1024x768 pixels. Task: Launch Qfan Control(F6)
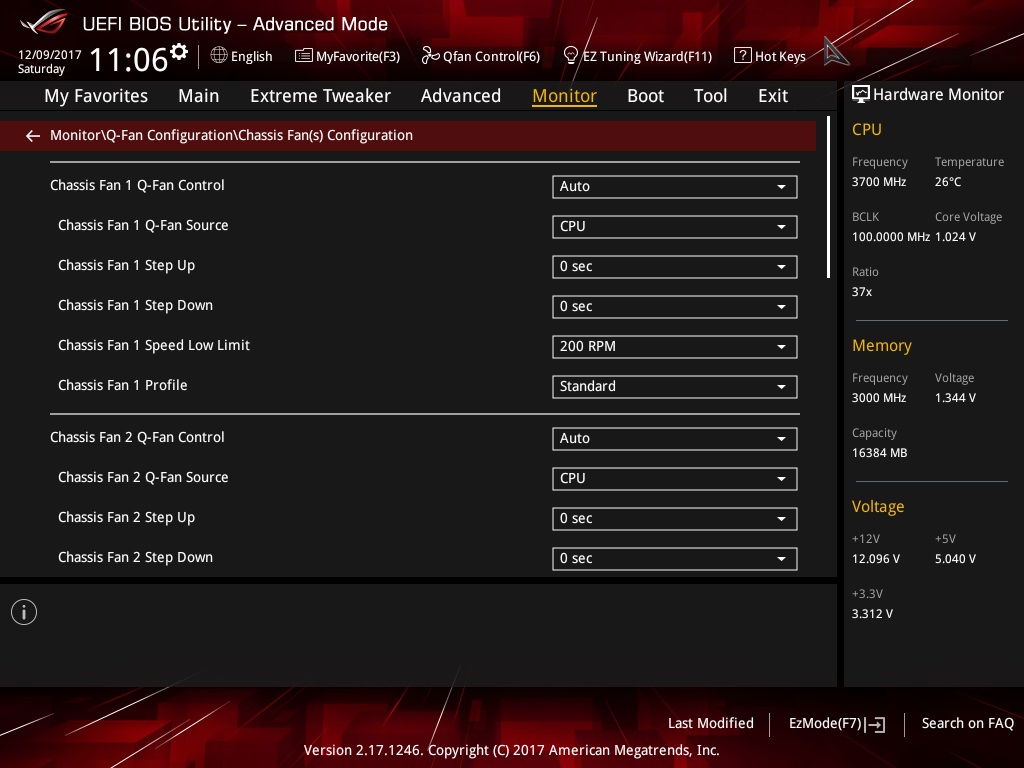(x=481, y=56)
